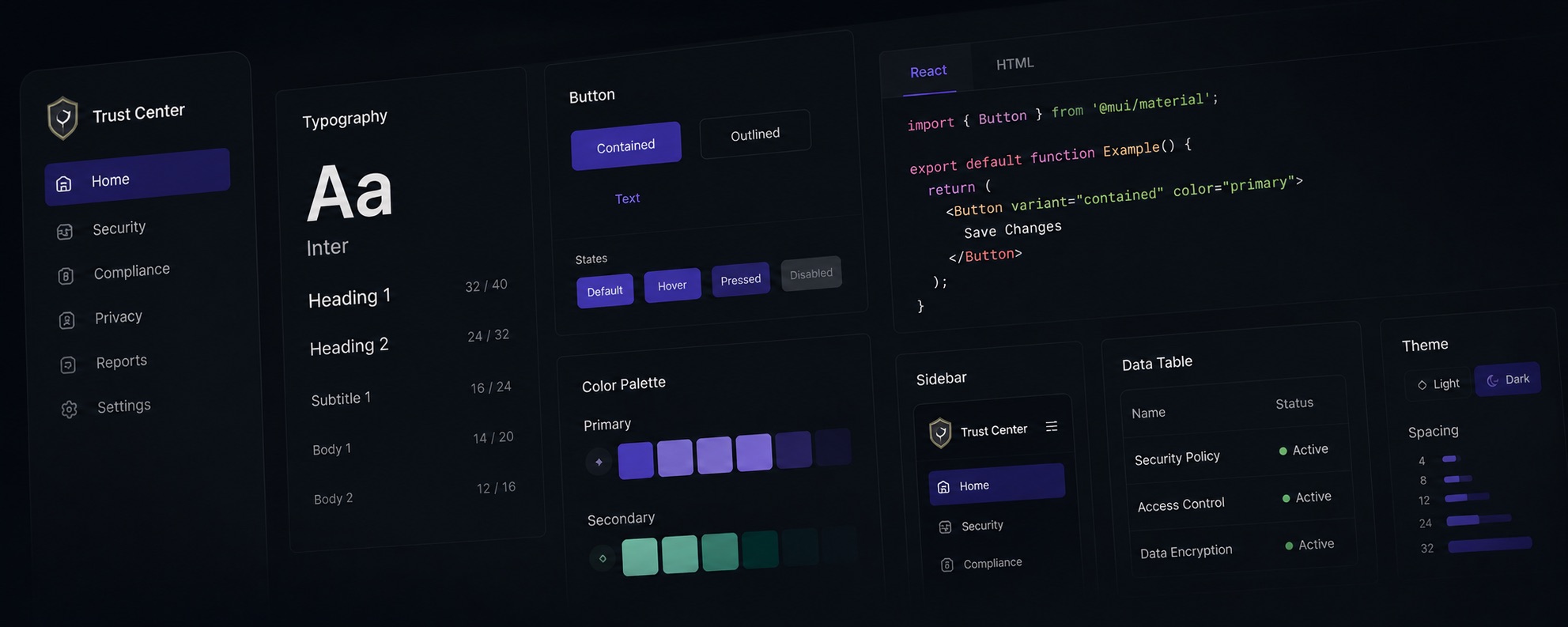Click the spacing bar for 4
Screen dimensions: 1568x627
click(1449, 459)
